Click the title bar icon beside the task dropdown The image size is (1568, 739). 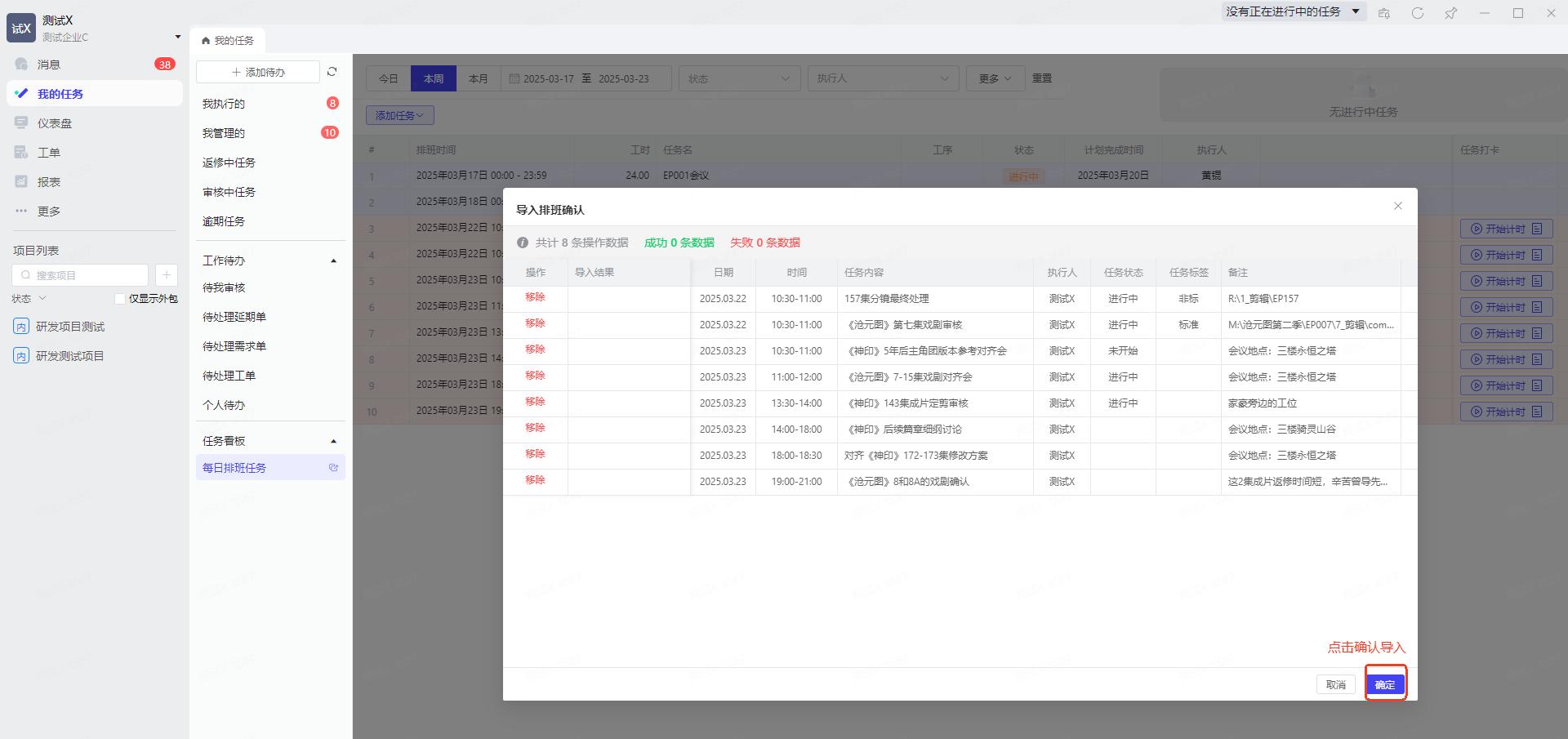[1384, 13]
